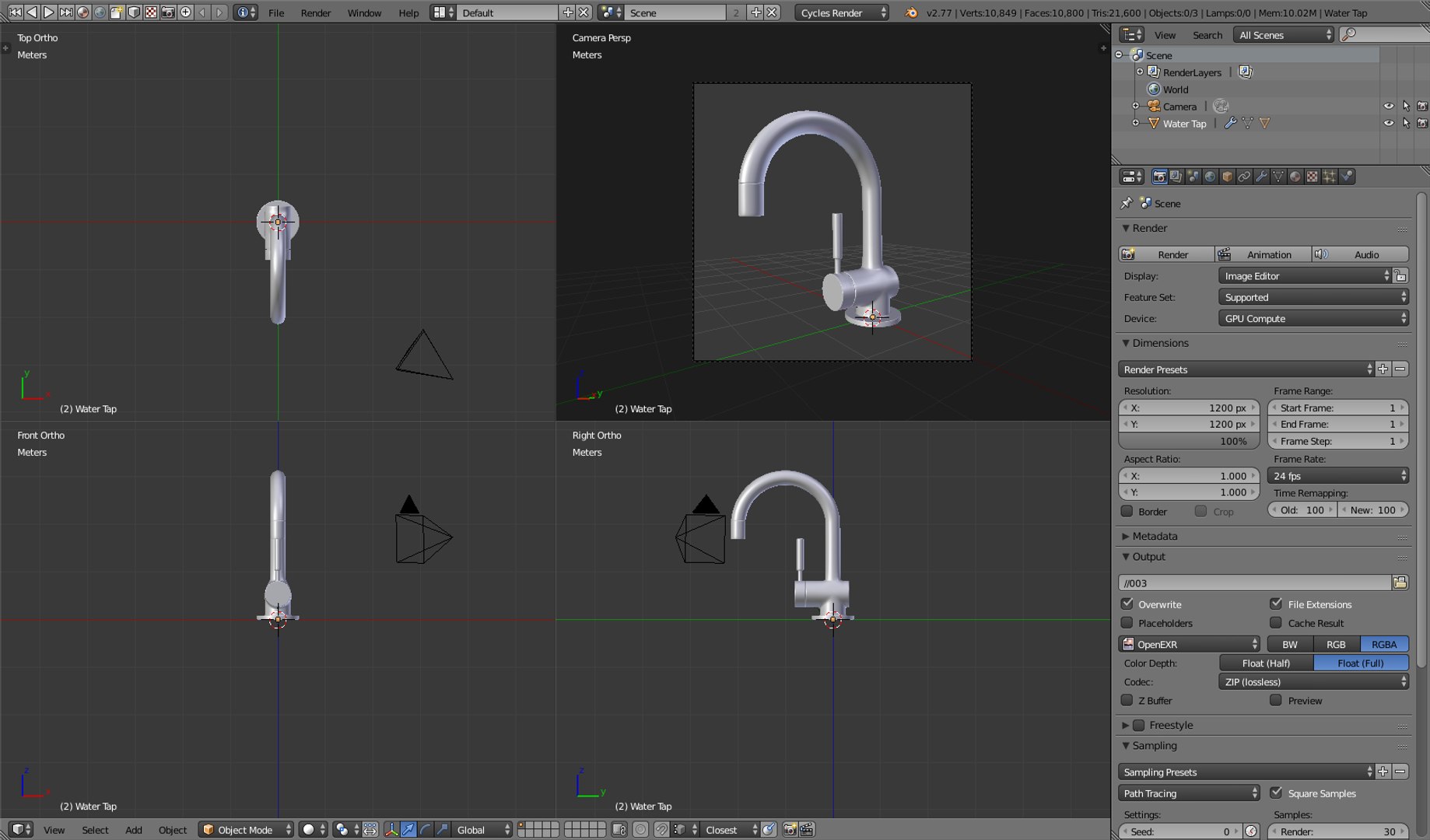Open the Display Image Editor dropdown
Image resolution: width=1430 pixels, height=840 pixels.
click(1305, 276)
